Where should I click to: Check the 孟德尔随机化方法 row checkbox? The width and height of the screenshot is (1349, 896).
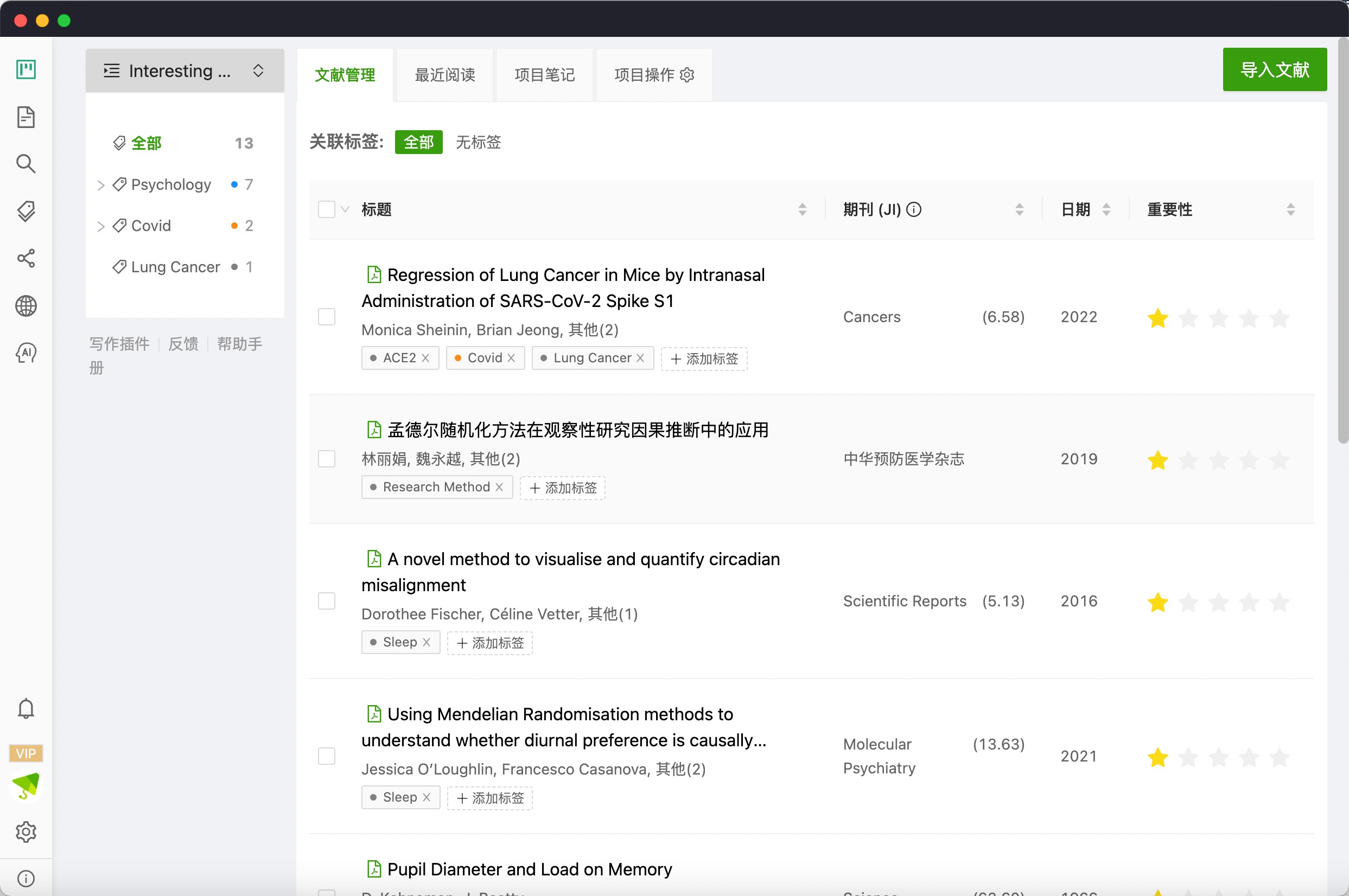coord(326,459)
